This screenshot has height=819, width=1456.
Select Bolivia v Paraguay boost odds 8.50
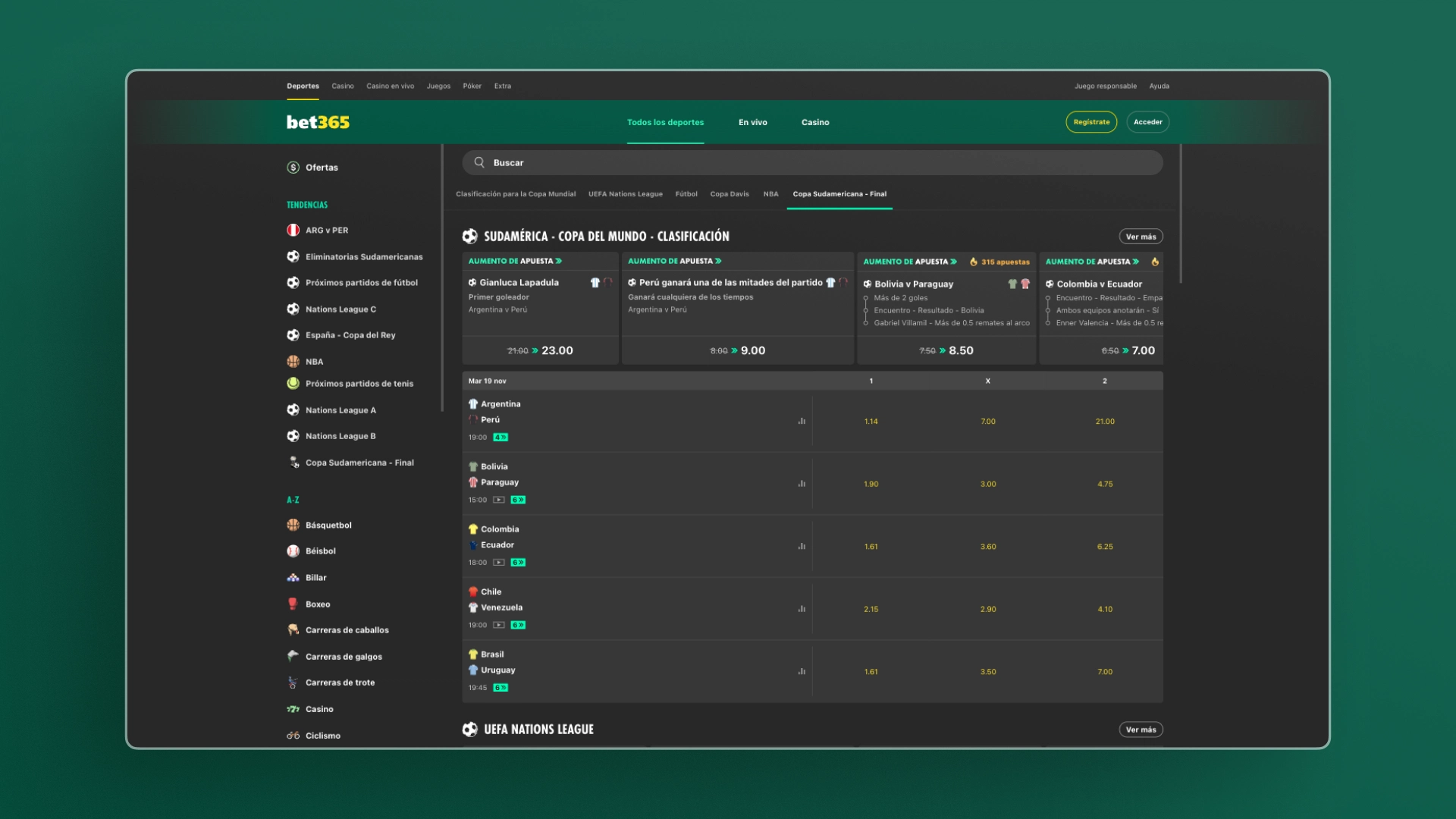pyautogui.click(x=946, y=350)
